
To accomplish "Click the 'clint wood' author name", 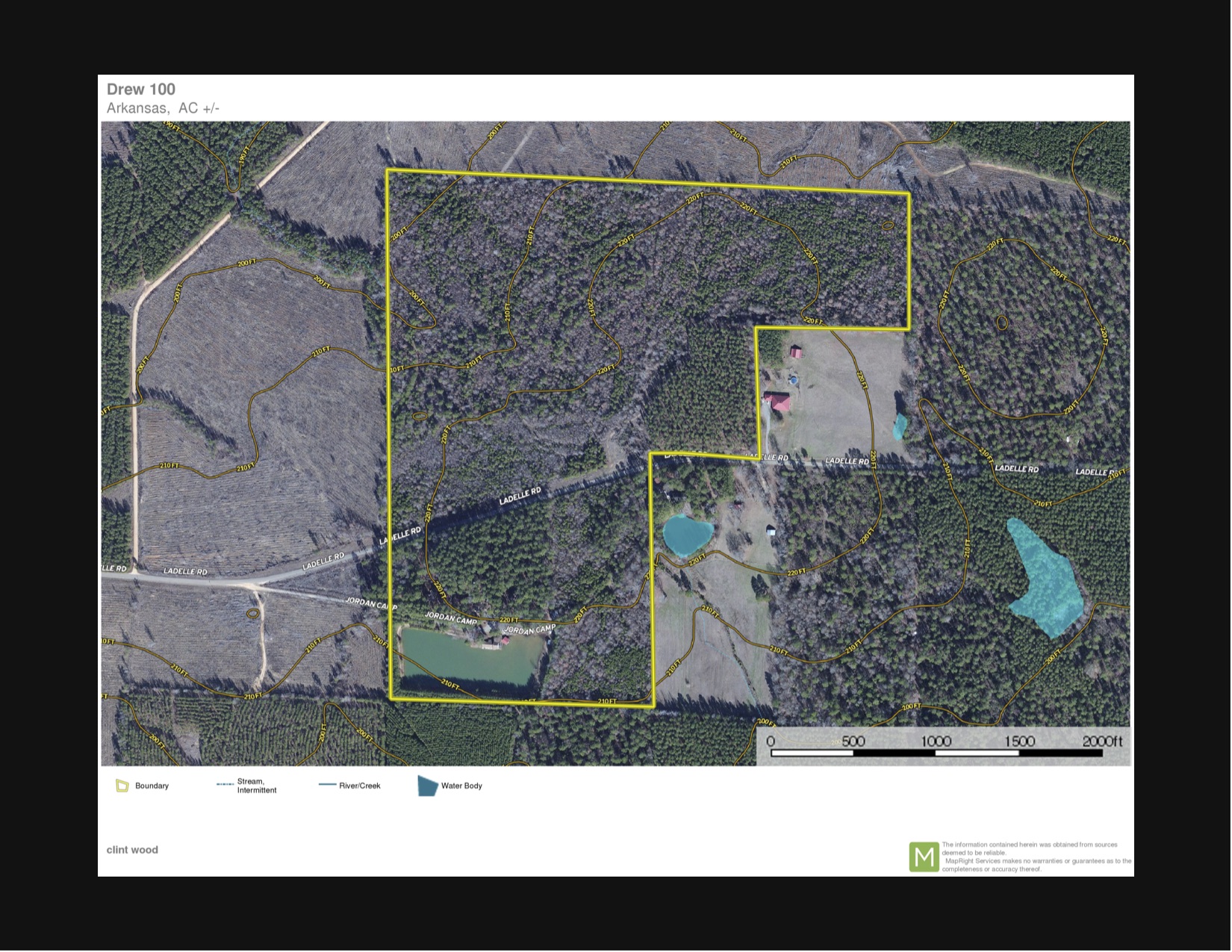I will [x=132, y=850].
